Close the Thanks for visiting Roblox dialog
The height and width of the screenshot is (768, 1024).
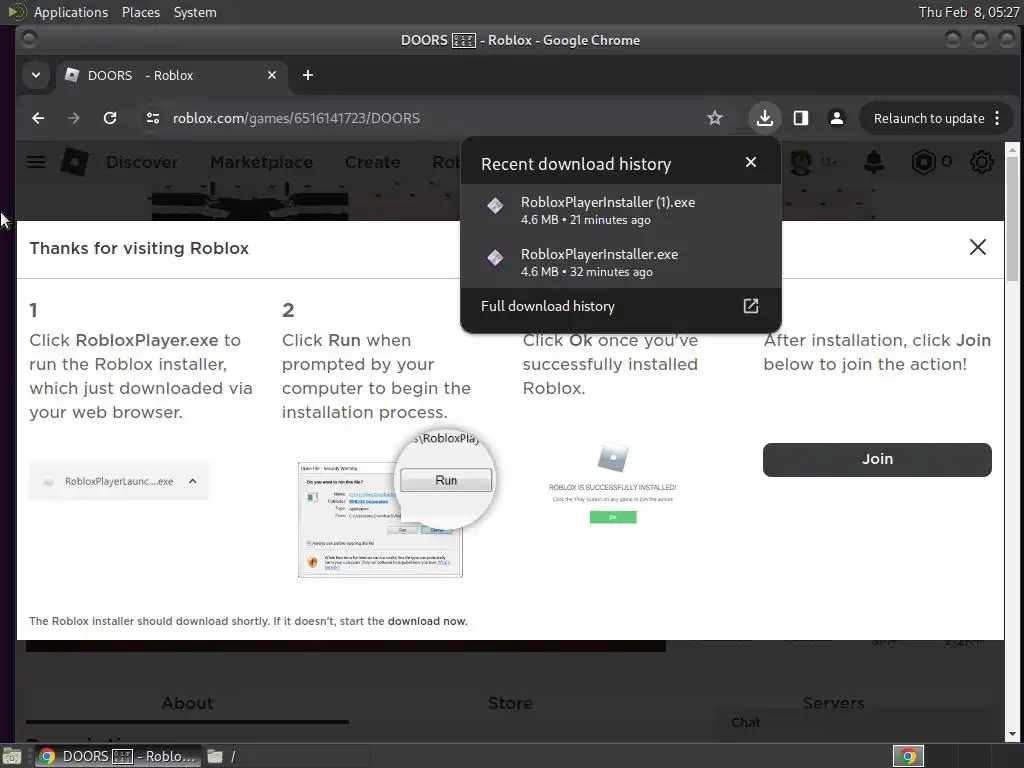(978, 247)
